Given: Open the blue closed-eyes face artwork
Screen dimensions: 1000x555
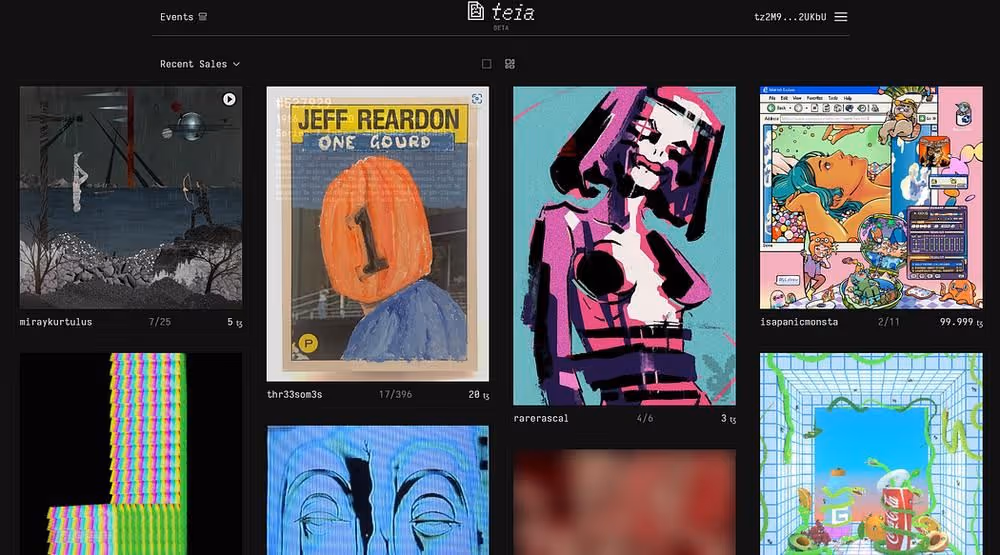Looking at the screenshot, I should click(378, 490).
